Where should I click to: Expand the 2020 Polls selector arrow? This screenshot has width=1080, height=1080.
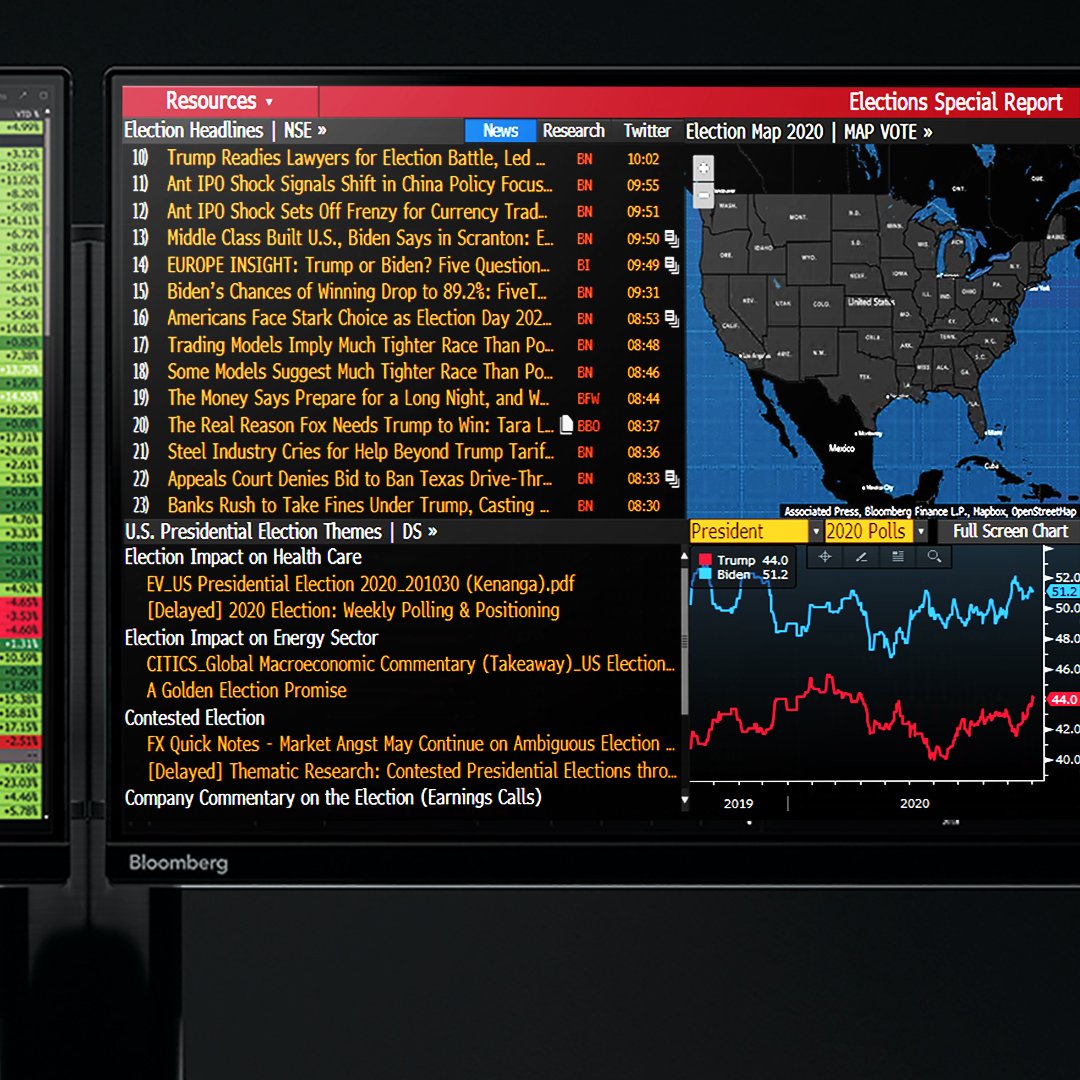[x=921, y=531]
